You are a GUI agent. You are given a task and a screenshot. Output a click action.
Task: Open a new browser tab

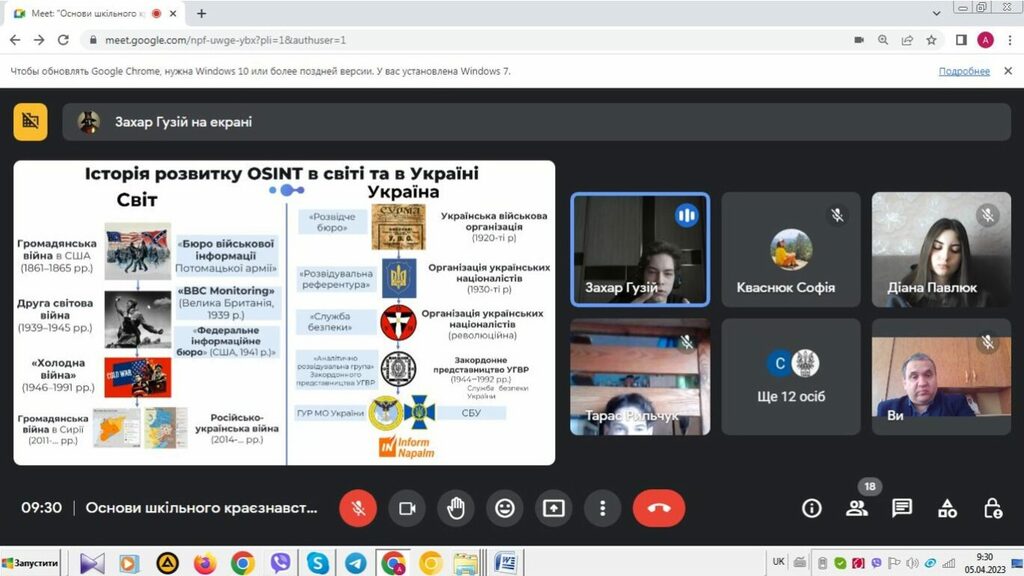pyautogui.click(x=201, y=14)
